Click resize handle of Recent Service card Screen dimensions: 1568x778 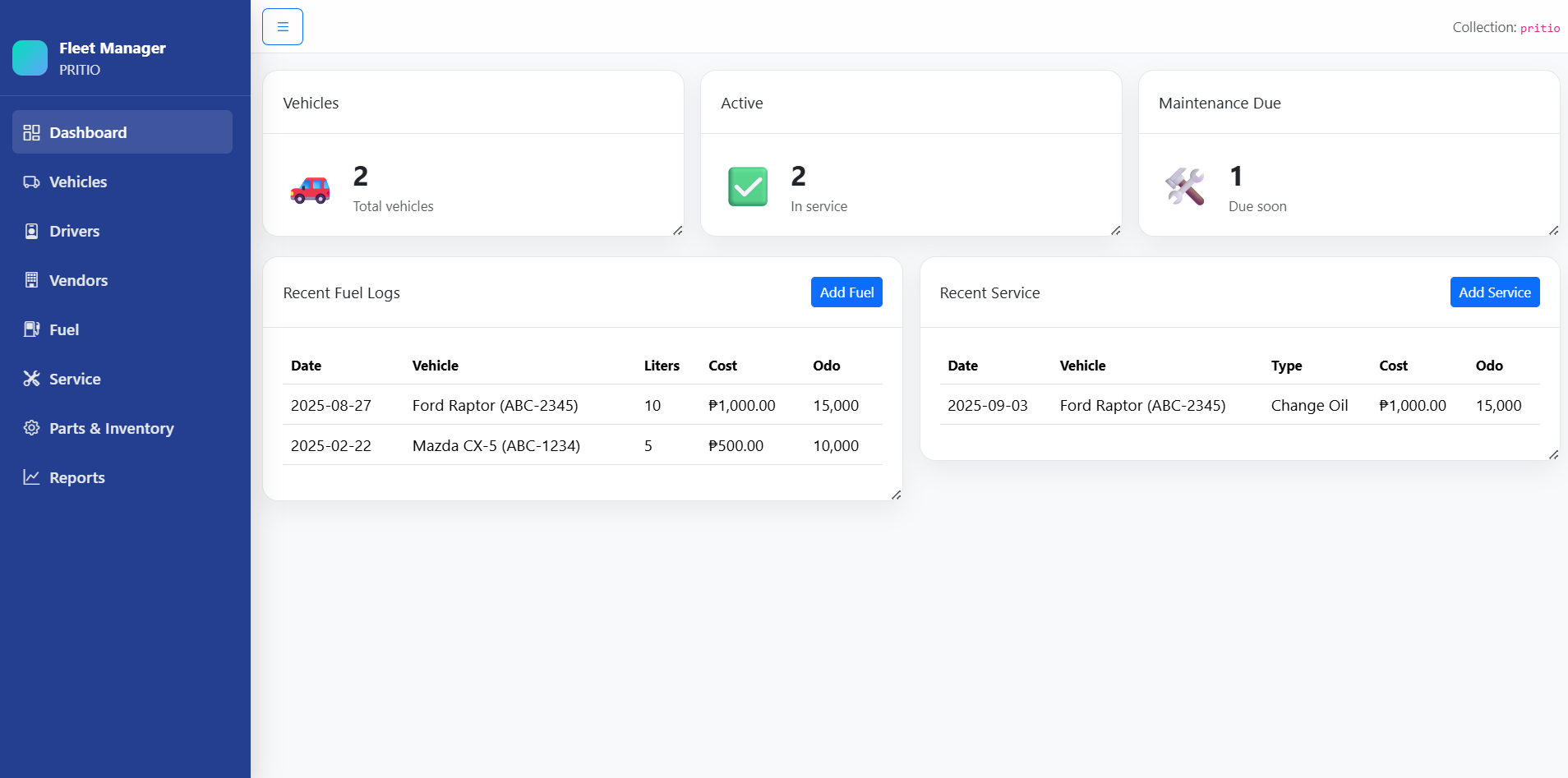pos(1553,454)
